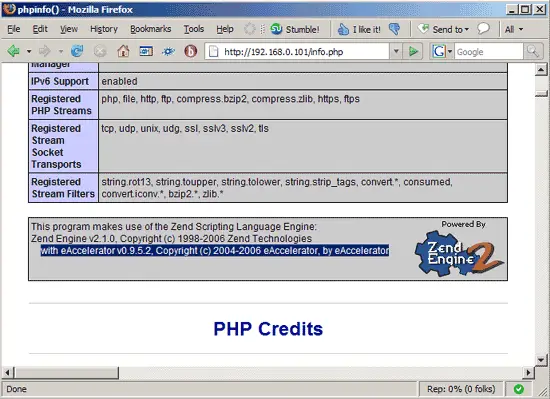Click the window resize grip in the corner
550x399 pixels.
(543, 392)
